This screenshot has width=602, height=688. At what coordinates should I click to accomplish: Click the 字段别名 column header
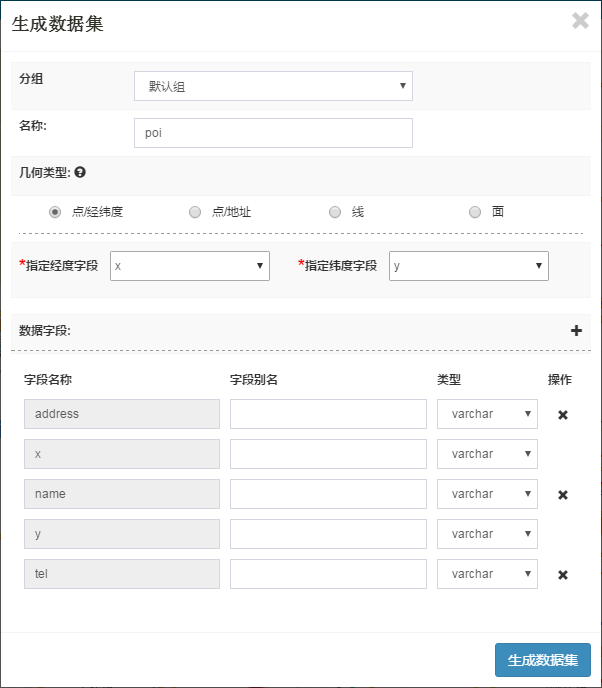tap(254, 380)
